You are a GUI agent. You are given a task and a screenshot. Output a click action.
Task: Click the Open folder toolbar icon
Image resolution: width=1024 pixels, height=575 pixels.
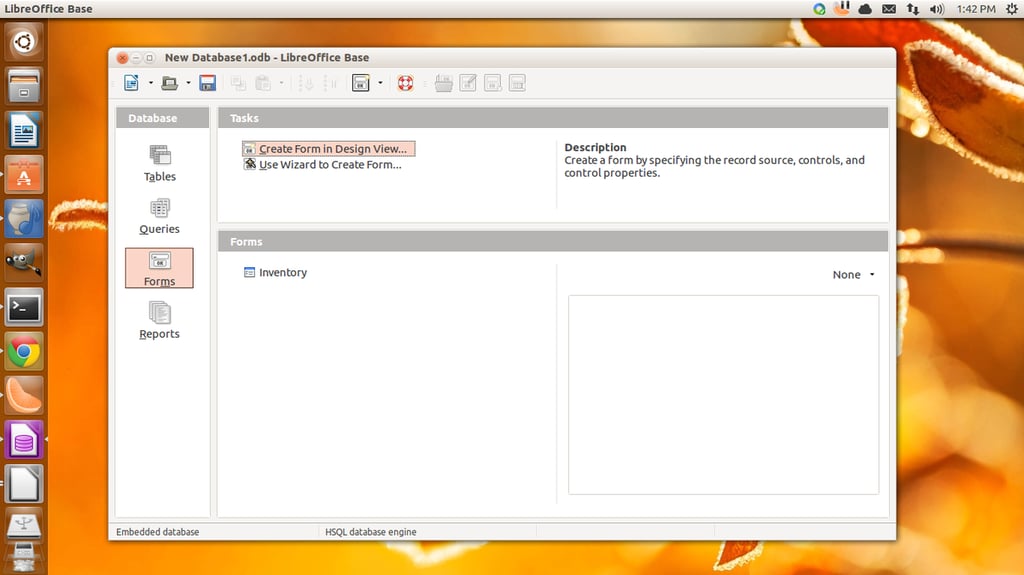(170, 83)
